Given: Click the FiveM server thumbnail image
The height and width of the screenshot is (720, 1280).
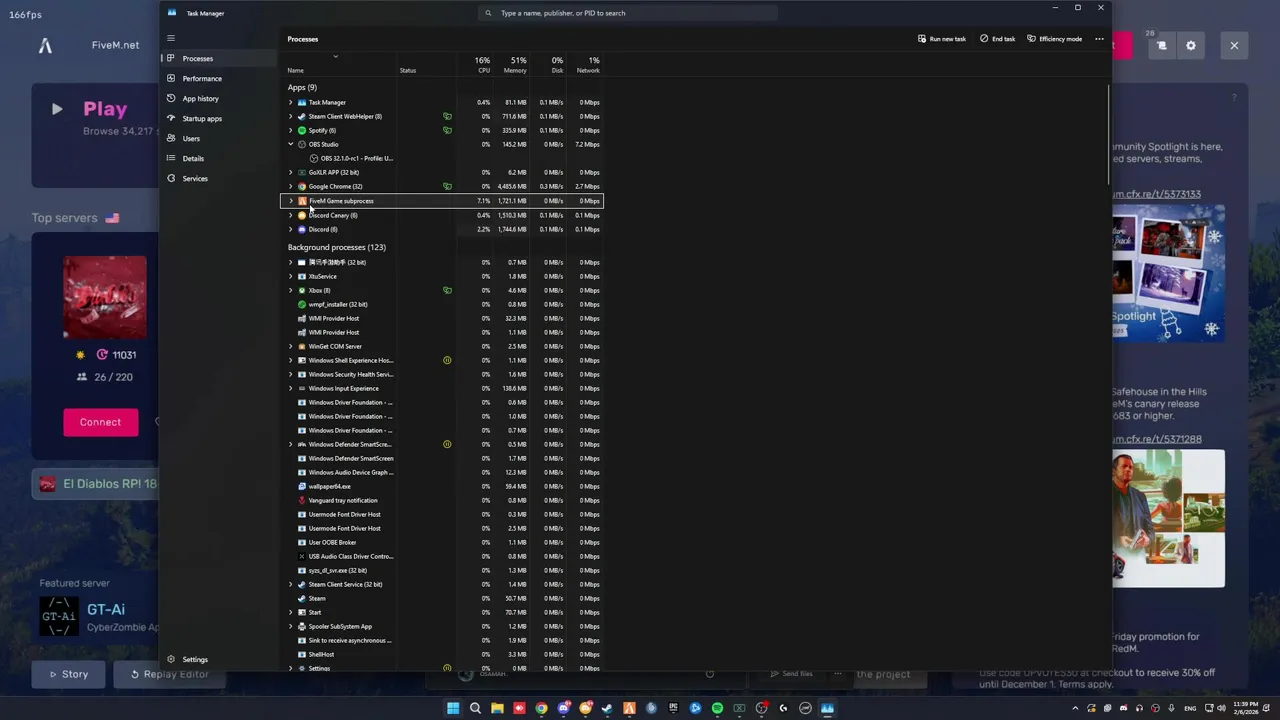Looking at the screenshot, I should [105, 298].
